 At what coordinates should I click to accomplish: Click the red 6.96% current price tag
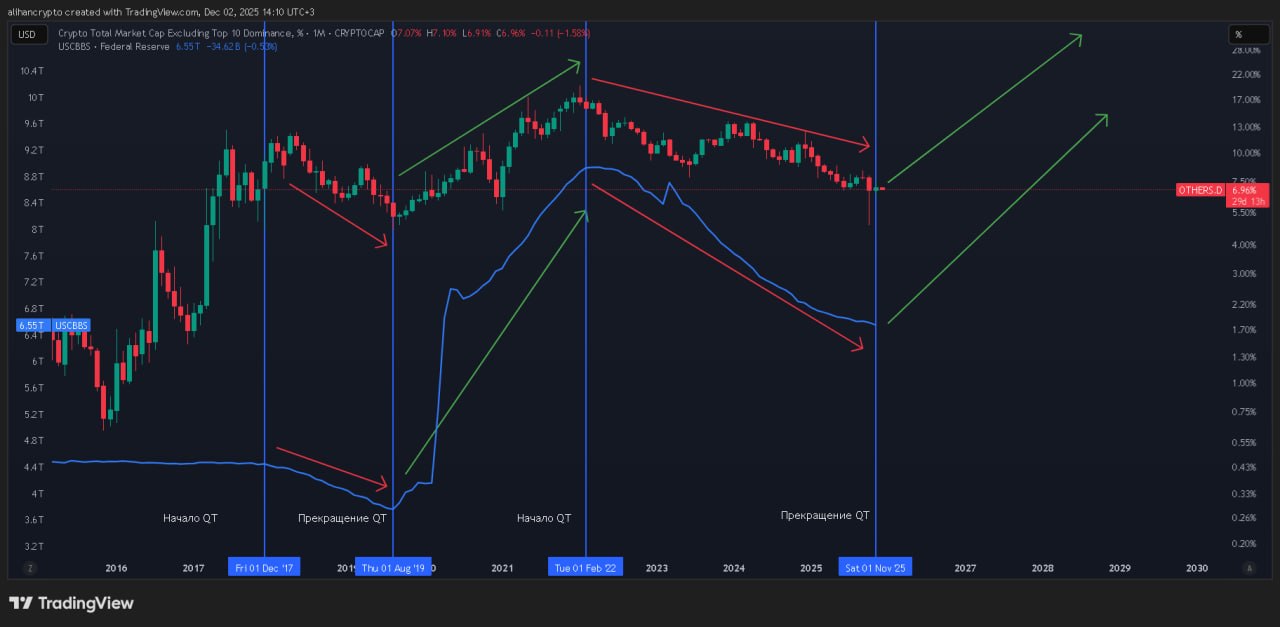(x=1246, y=190)
